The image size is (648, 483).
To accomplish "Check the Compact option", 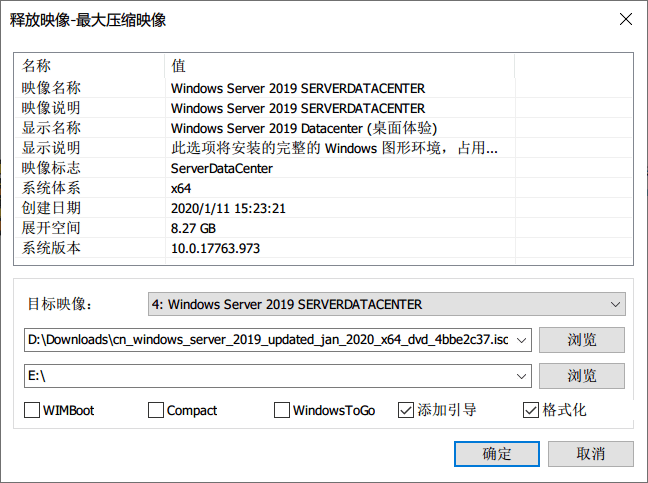I will tap(156, 410).
